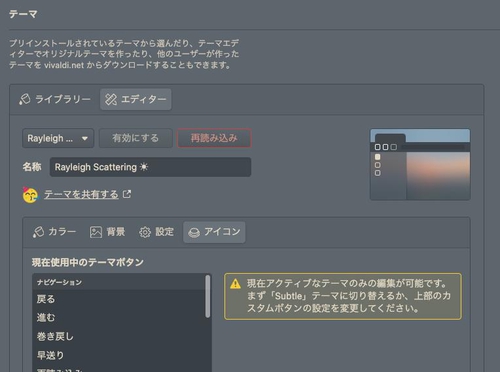Select 戻る in the button list
The image size is (500, 372).
[x=119, y=299]
